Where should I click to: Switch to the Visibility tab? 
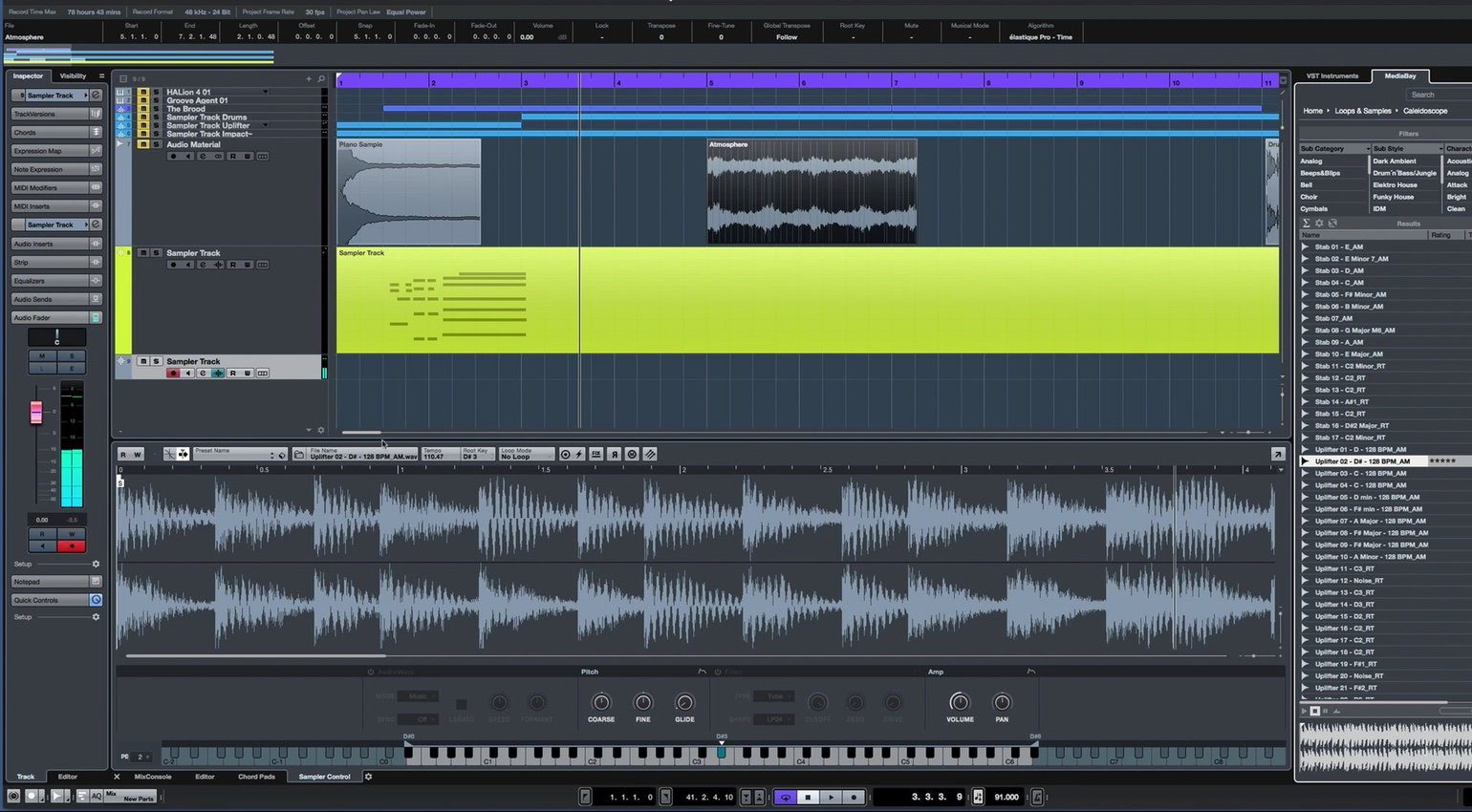coord(73,76)
